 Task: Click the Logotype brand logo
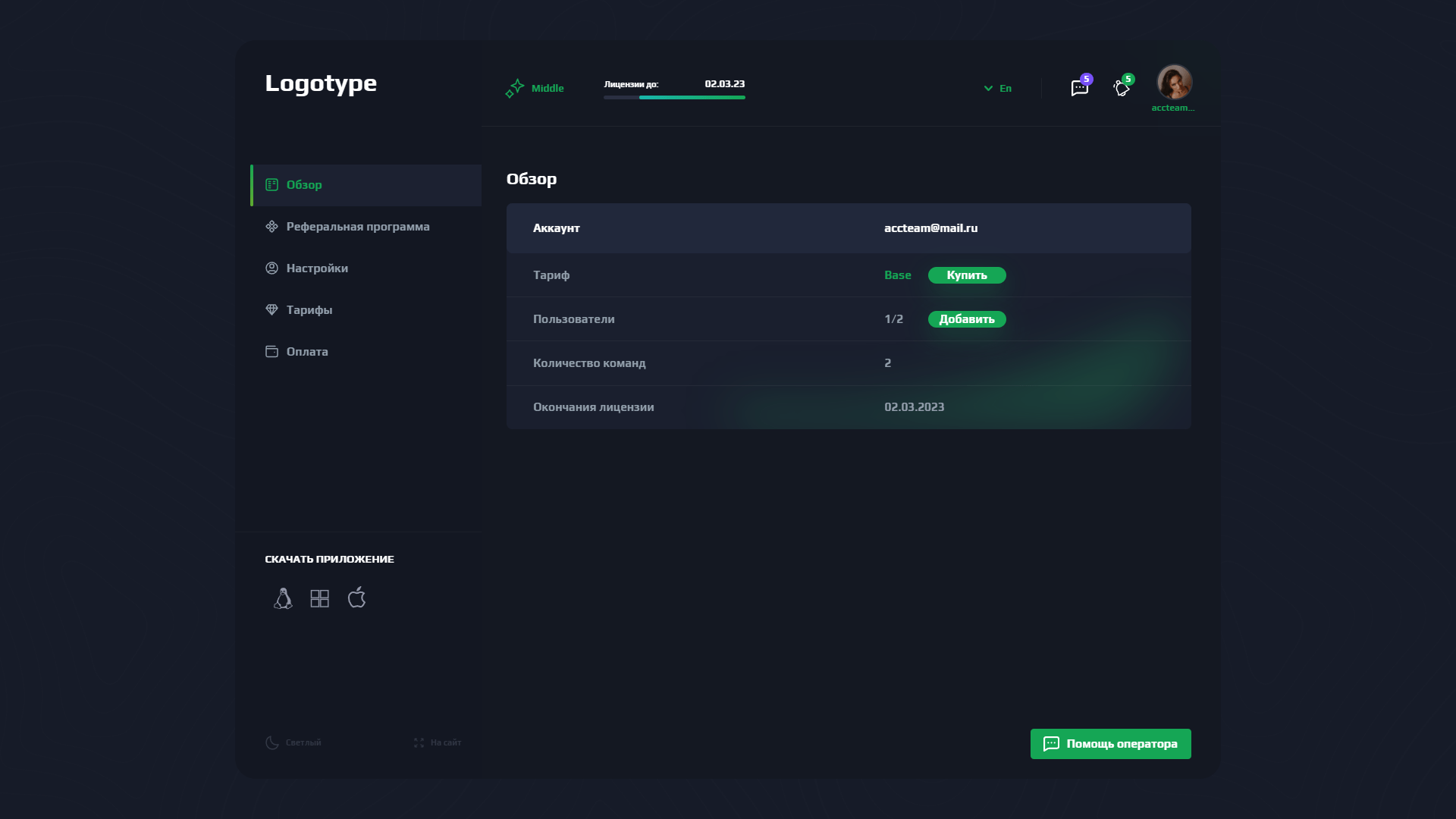point(321,83)
